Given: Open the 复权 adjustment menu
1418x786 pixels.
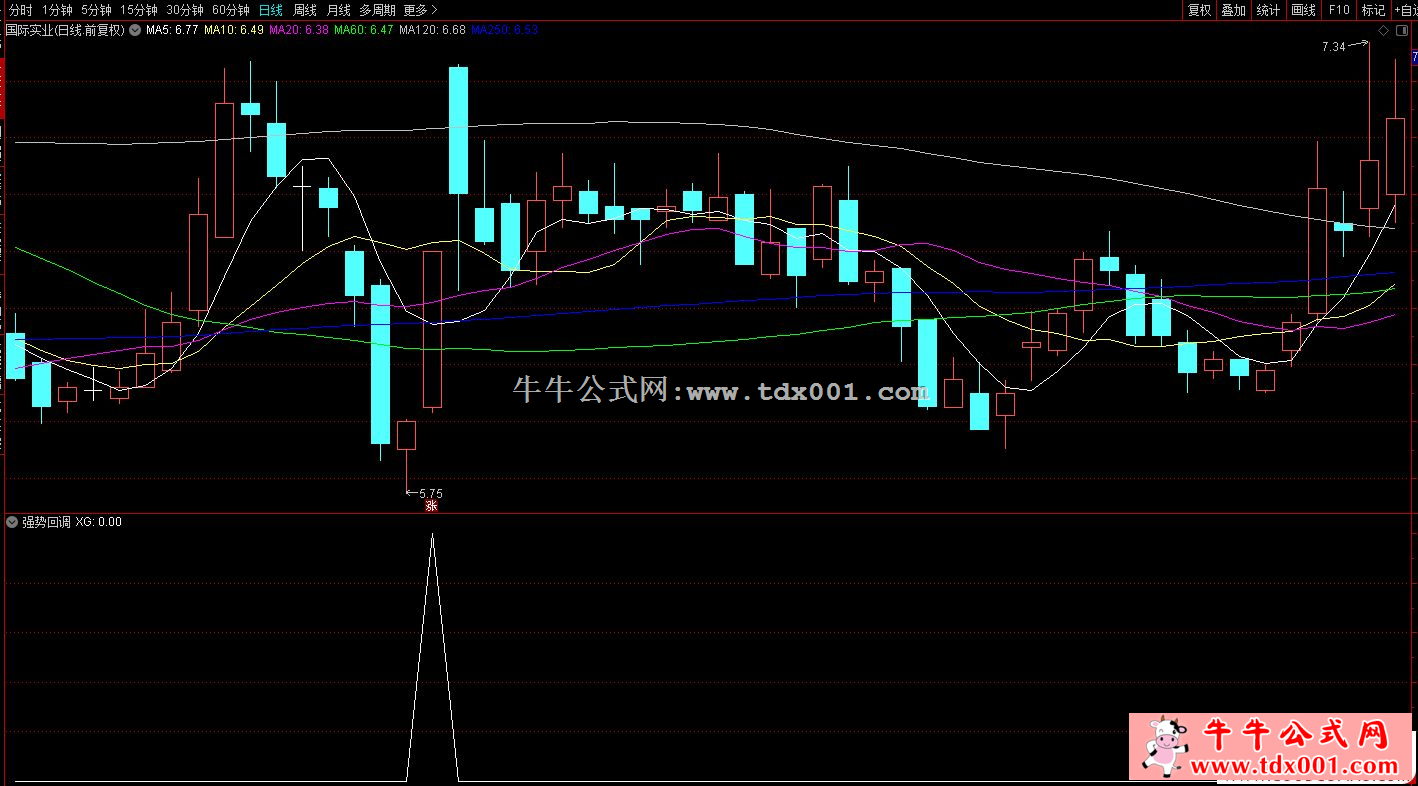Looking at the screenshot, I should point(1199,10).
